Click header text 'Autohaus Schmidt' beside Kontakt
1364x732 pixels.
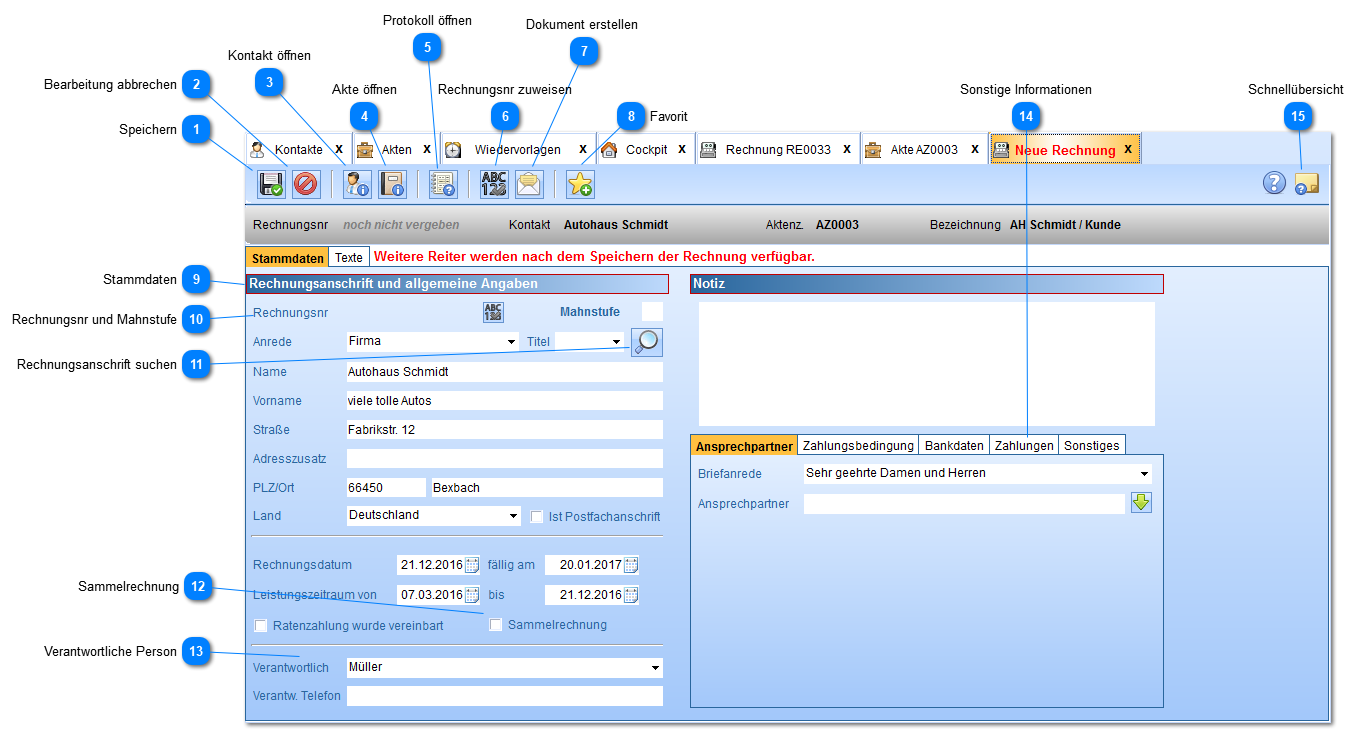[x=616, y=225]
